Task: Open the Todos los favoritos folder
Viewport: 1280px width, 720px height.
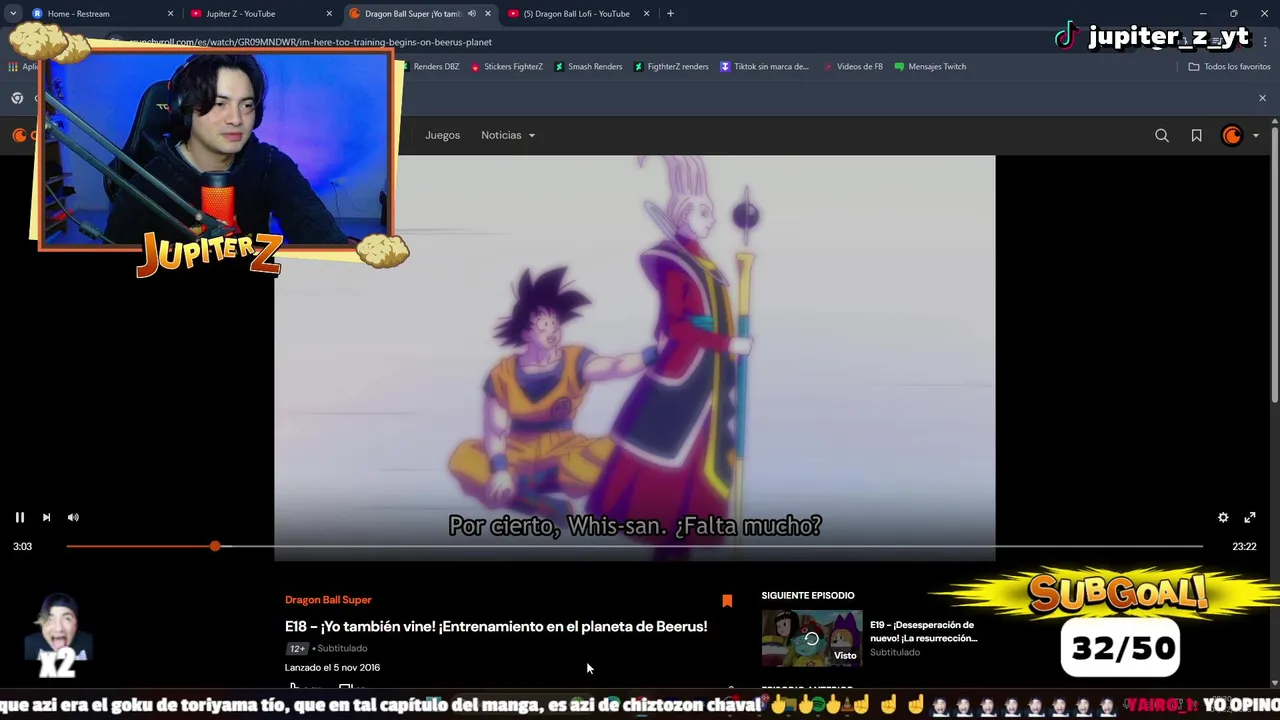Action: 1229,67
